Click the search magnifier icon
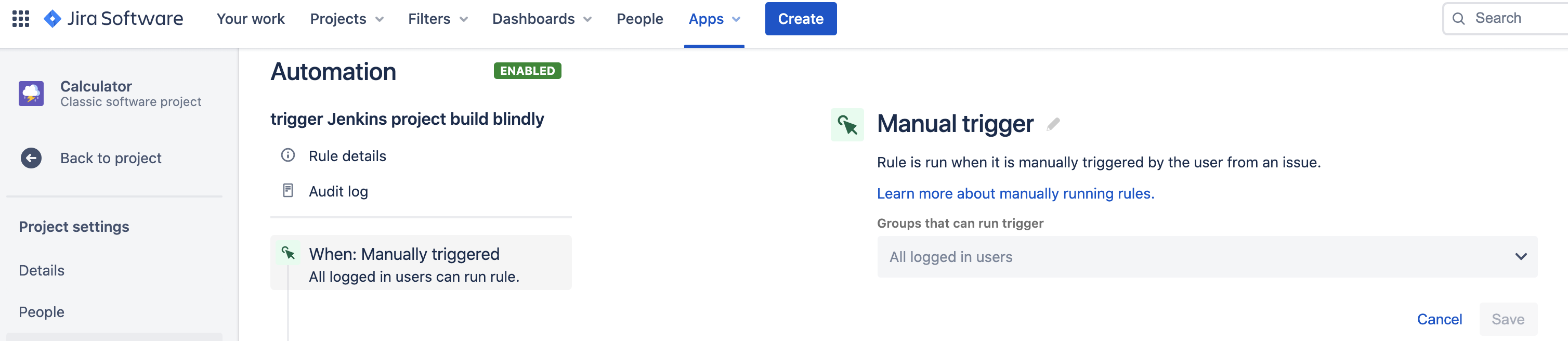 click(x=1458, y=19)
